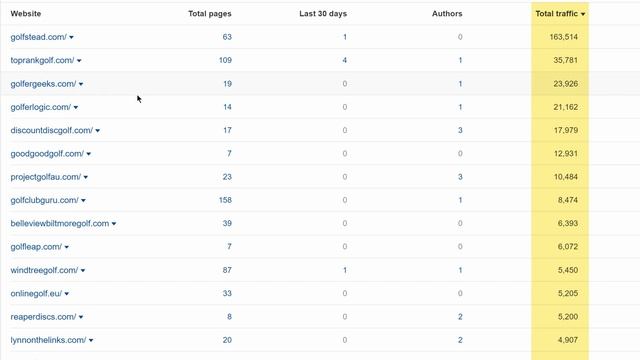Click total traffic value 10,484
Viewport: 640px width, 360px height.
(566, 177)
